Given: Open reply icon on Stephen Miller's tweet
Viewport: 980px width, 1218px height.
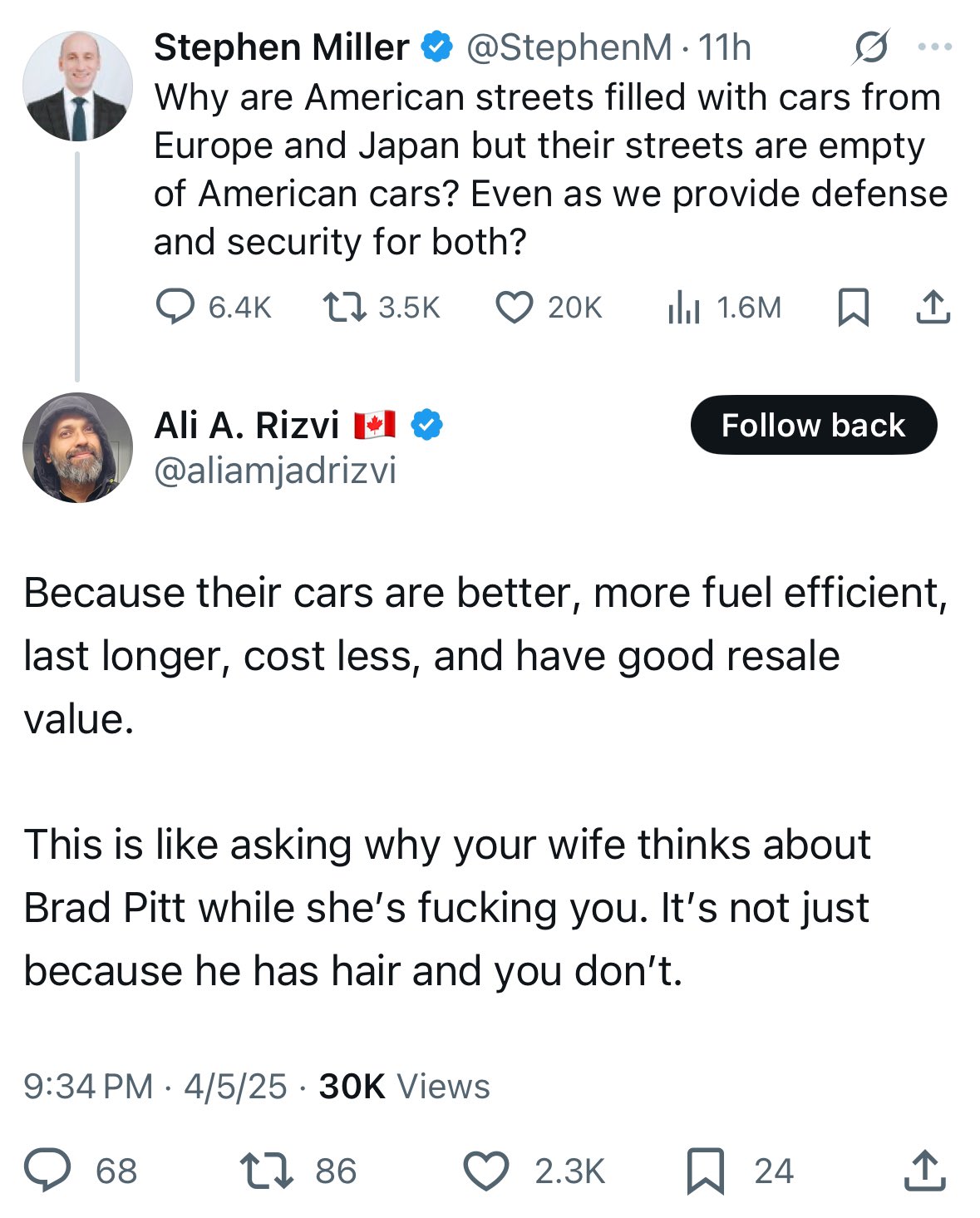Looking at the screenshot, I should click(x=175, y=307).
